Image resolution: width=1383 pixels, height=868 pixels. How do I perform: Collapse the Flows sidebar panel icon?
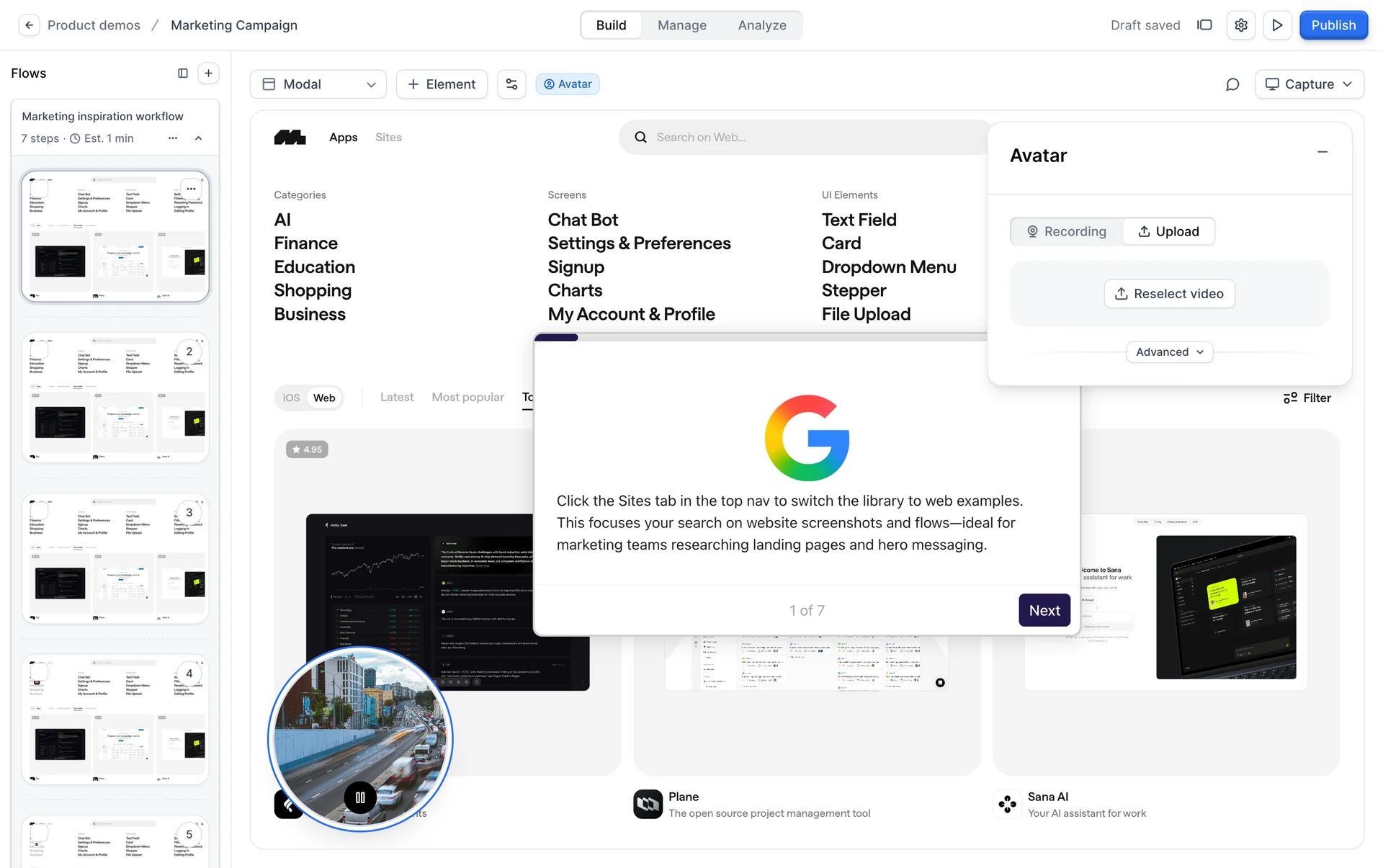point(183,73)
